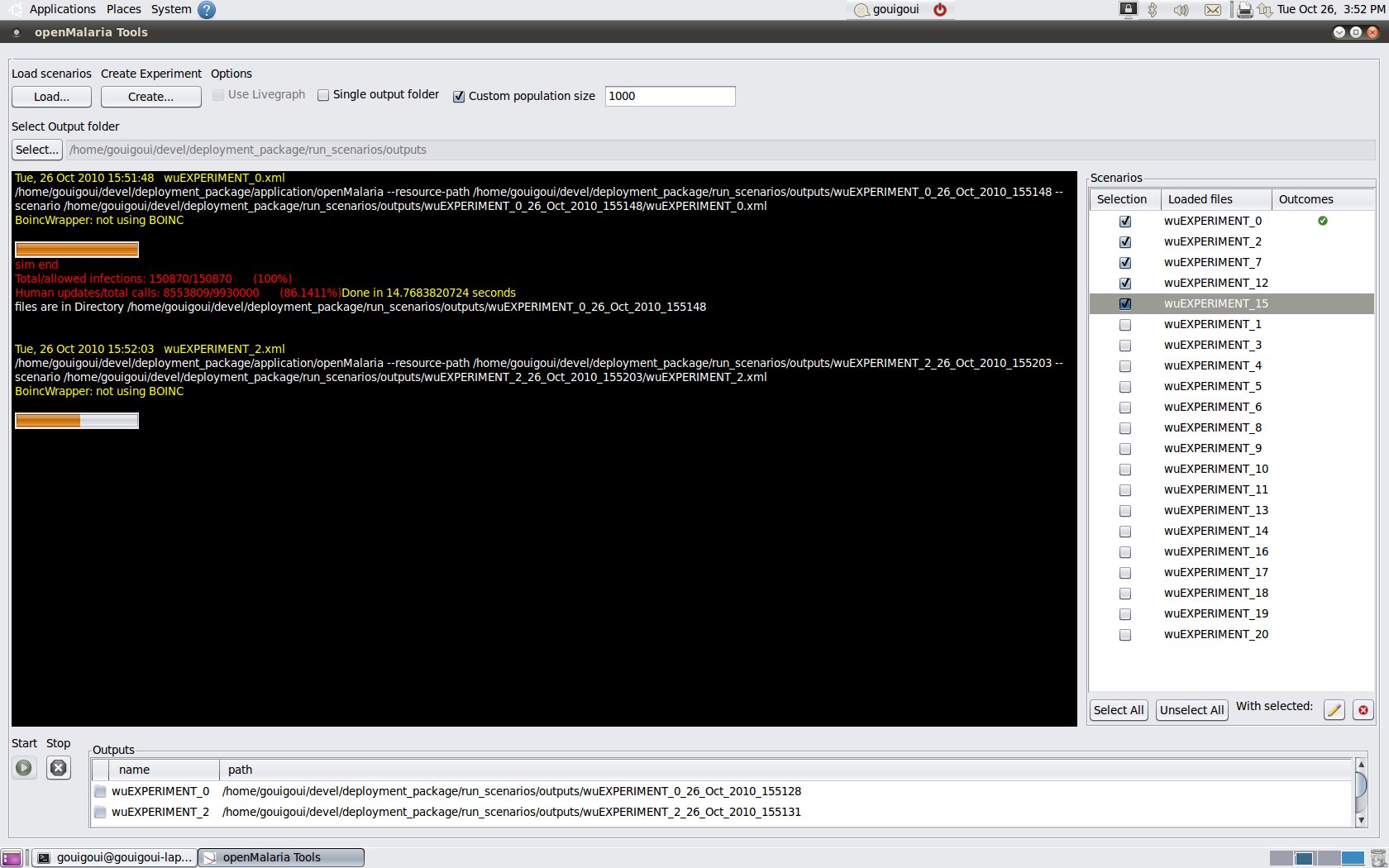Open the volume tray icon

point(1181,10)
